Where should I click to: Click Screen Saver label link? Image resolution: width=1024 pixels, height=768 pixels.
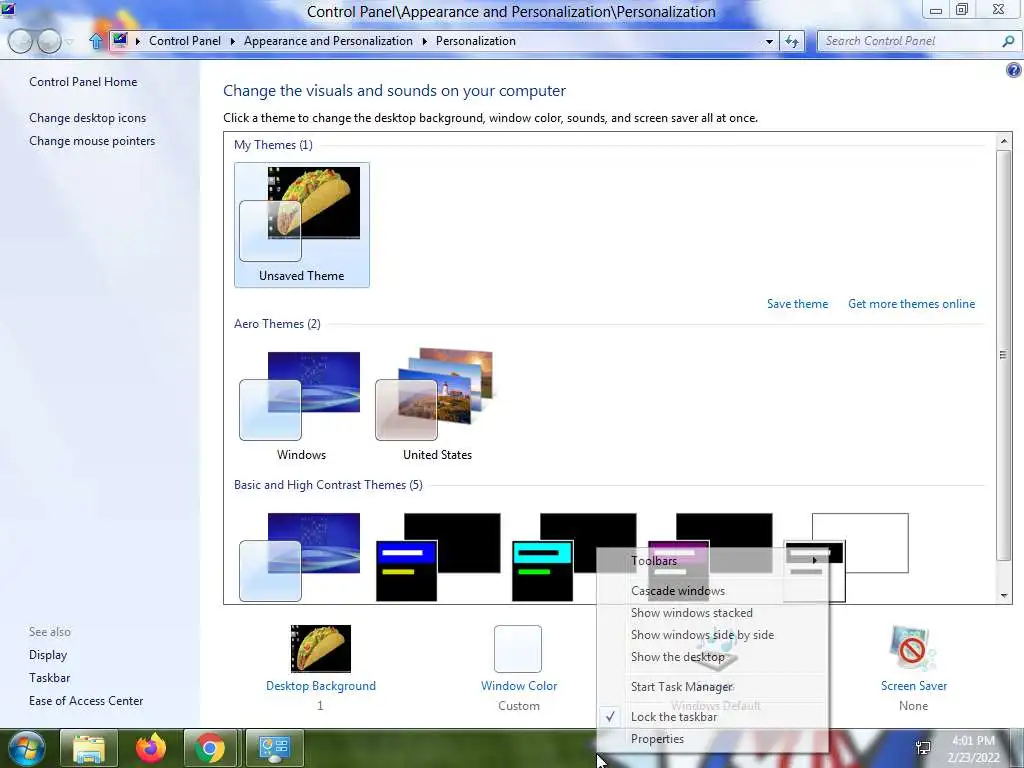(x=914, y=686)
